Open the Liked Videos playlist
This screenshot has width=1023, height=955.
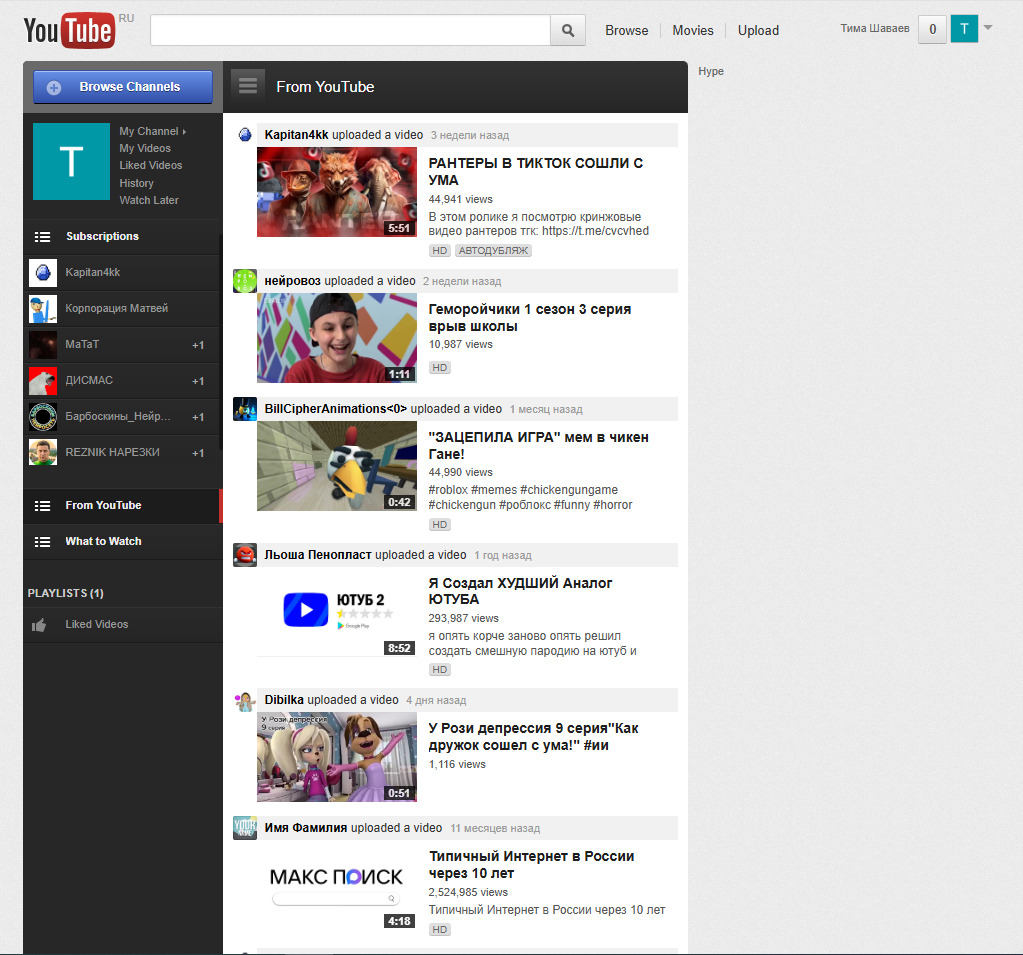[x=123, y=624]
